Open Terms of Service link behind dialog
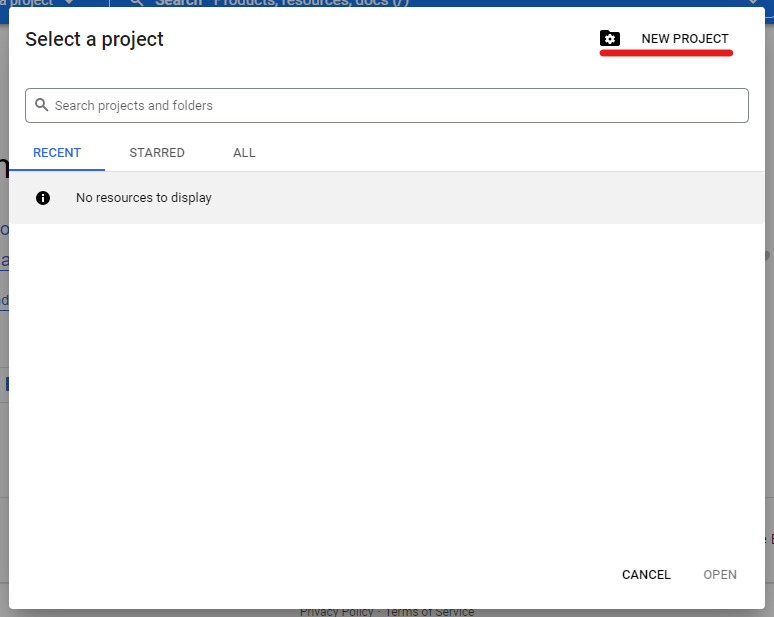This screenshot has height=617, width=774. coord(429,612)
